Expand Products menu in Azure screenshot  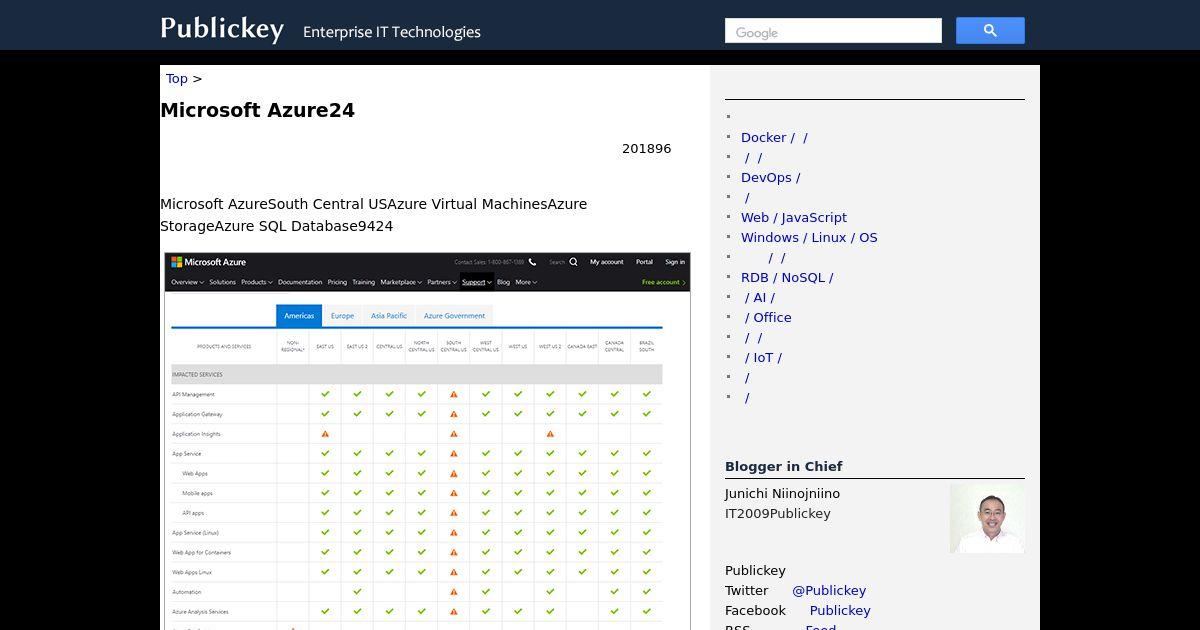click(257, 282)
